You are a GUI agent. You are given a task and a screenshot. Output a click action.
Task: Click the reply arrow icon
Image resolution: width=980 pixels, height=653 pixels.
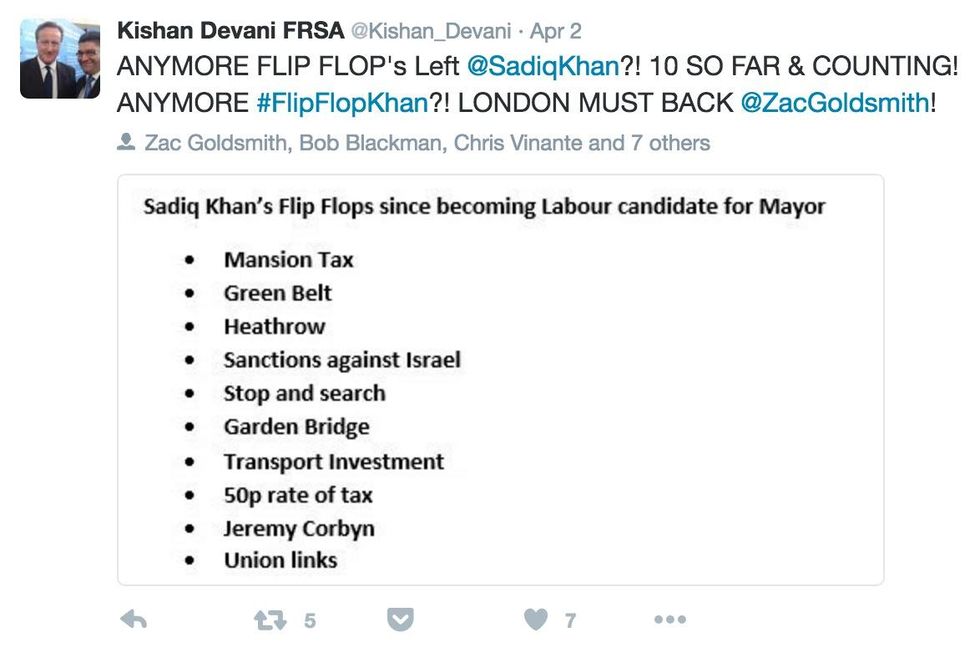click(134, 620)
